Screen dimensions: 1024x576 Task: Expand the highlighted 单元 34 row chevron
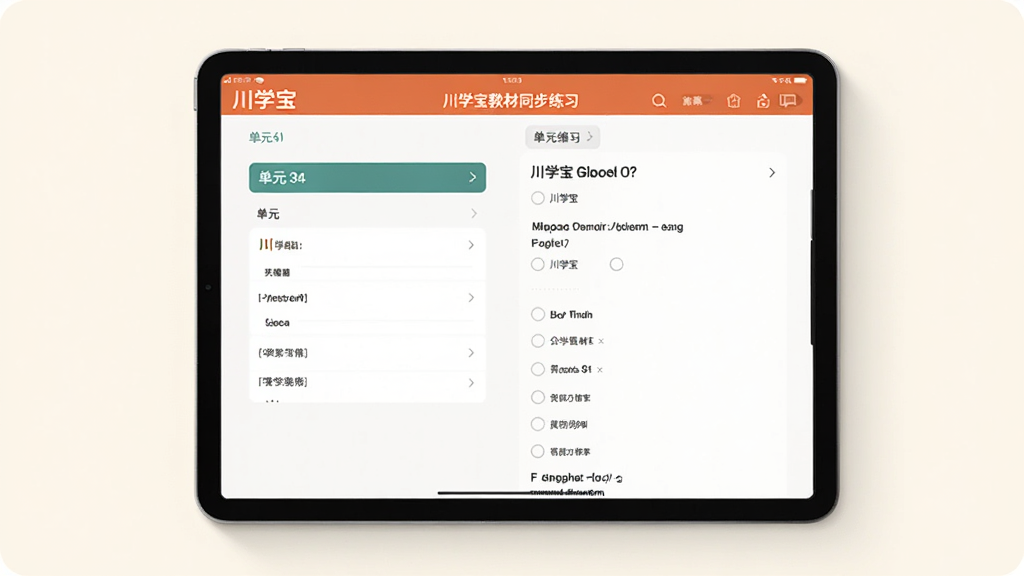point(473,178)
